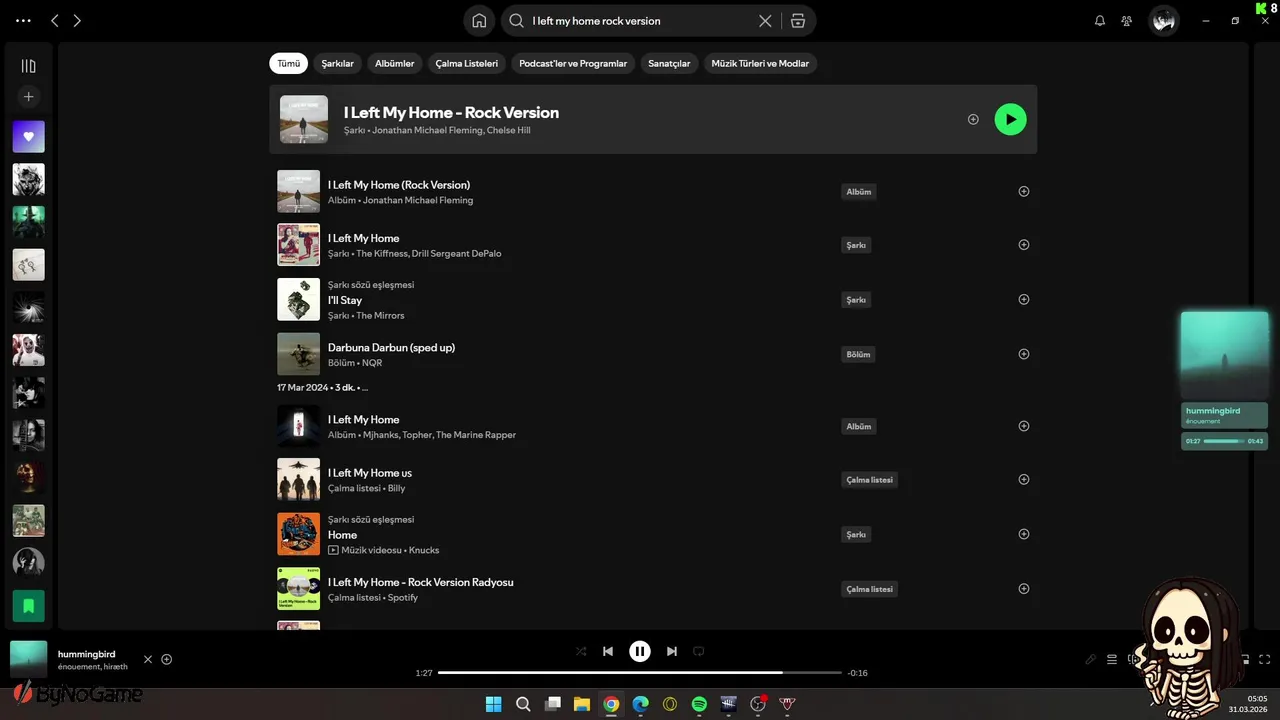
Task: Add I'll Stay by The Mirrors to library
Action: pos(1023,299)
